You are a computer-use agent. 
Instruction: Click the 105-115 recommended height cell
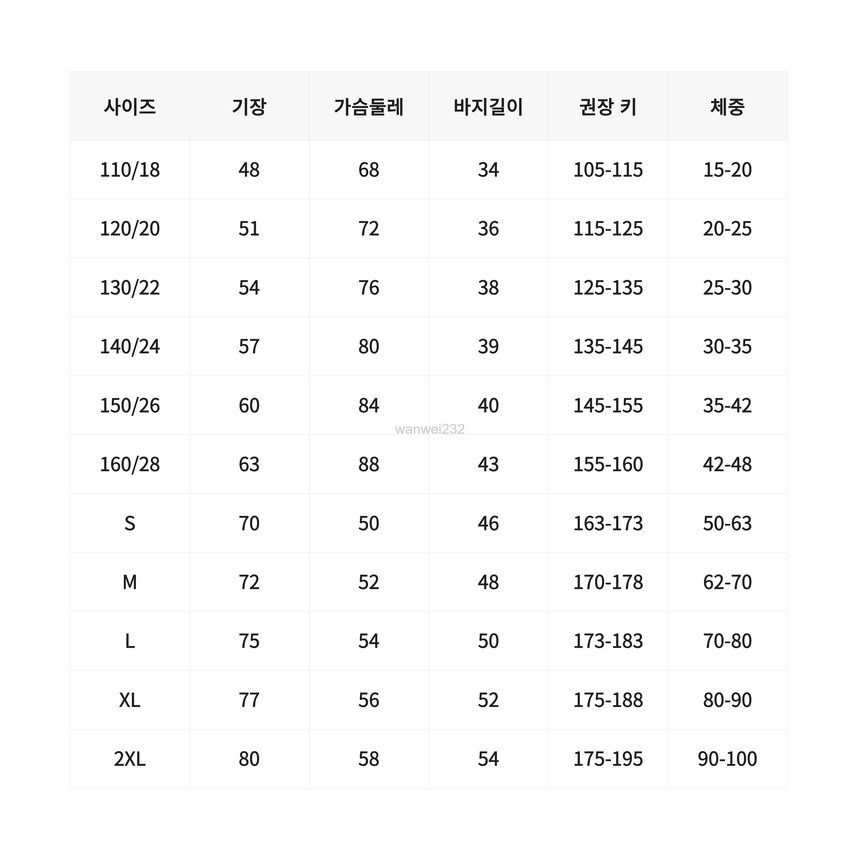coord(608,170)
